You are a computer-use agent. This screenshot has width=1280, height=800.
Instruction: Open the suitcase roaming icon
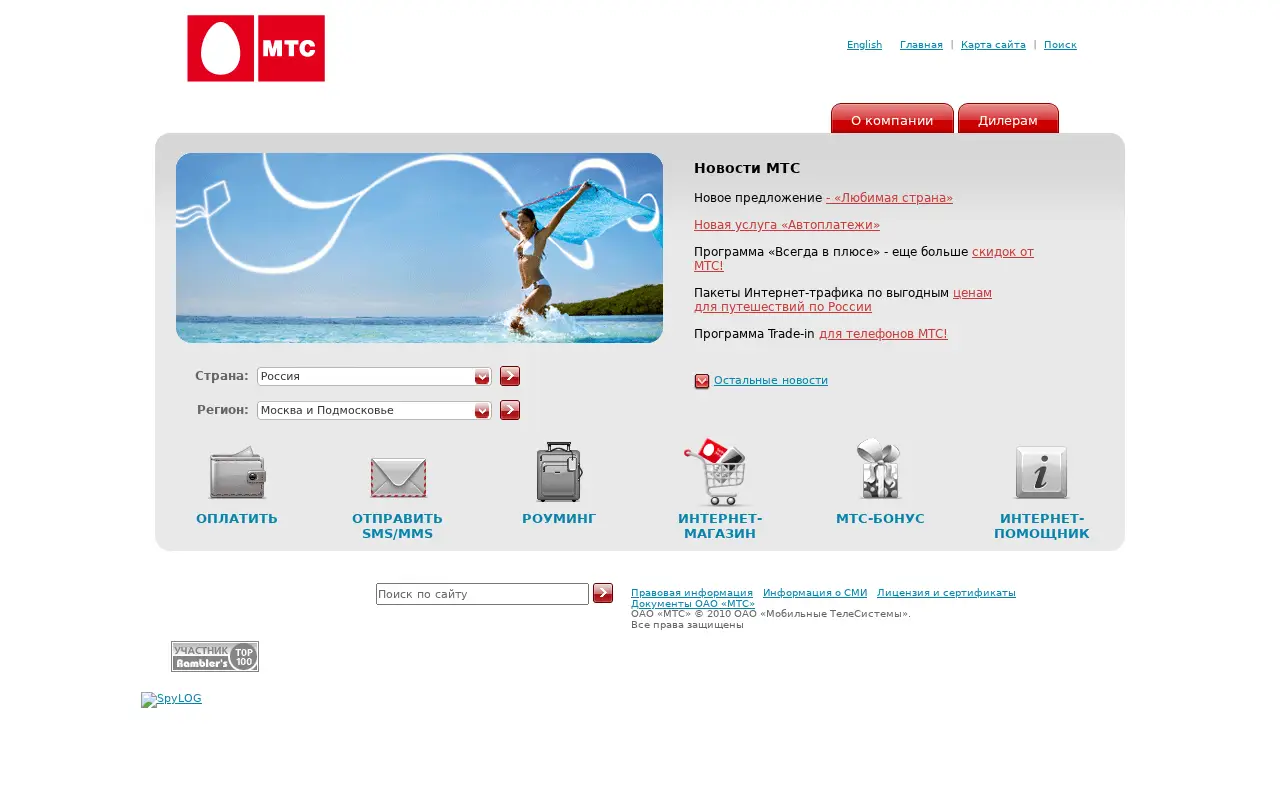(x=559, y=472)
